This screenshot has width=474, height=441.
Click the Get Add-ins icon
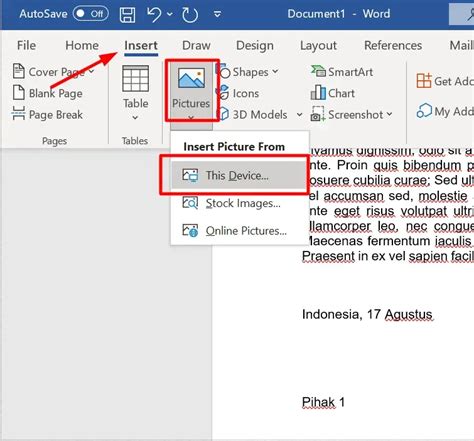424,81
